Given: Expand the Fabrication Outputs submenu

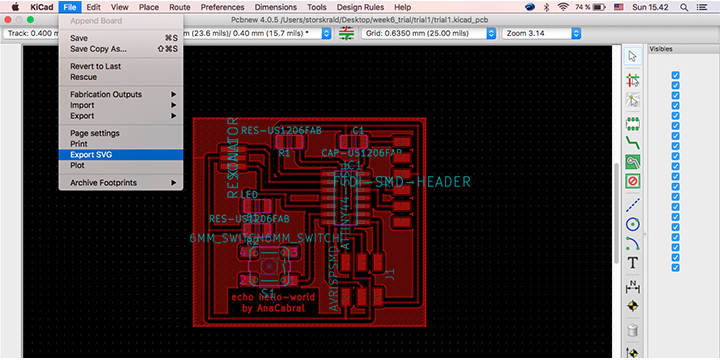Looking at the screenshot, I should tap(121, 94).
